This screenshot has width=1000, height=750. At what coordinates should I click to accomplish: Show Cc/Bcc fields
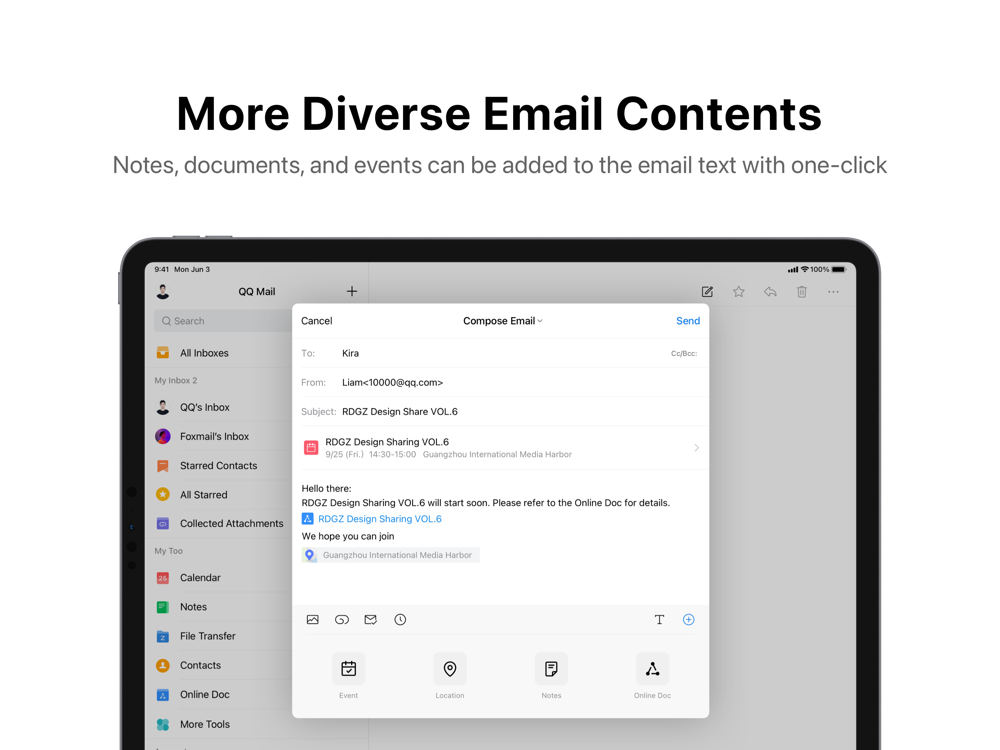click(x=684, y=353)
